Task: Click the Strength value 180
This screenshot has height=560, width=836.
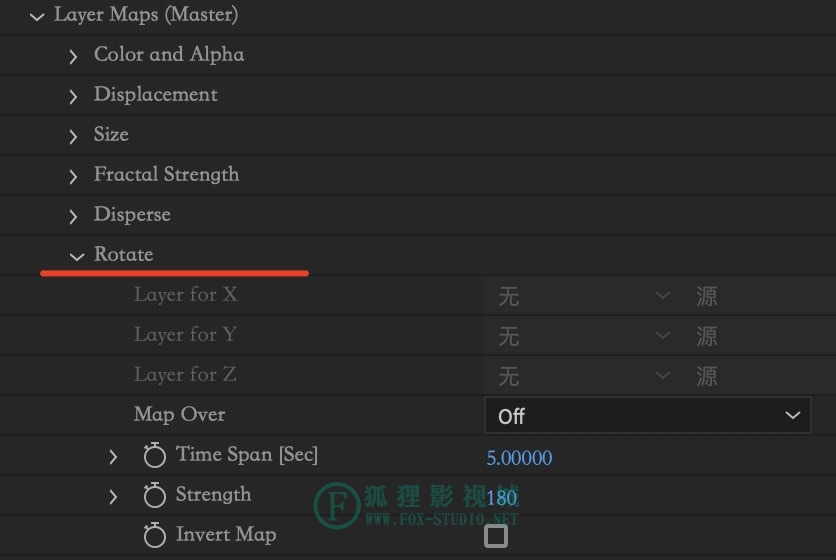Action: [x=502, y=498]
